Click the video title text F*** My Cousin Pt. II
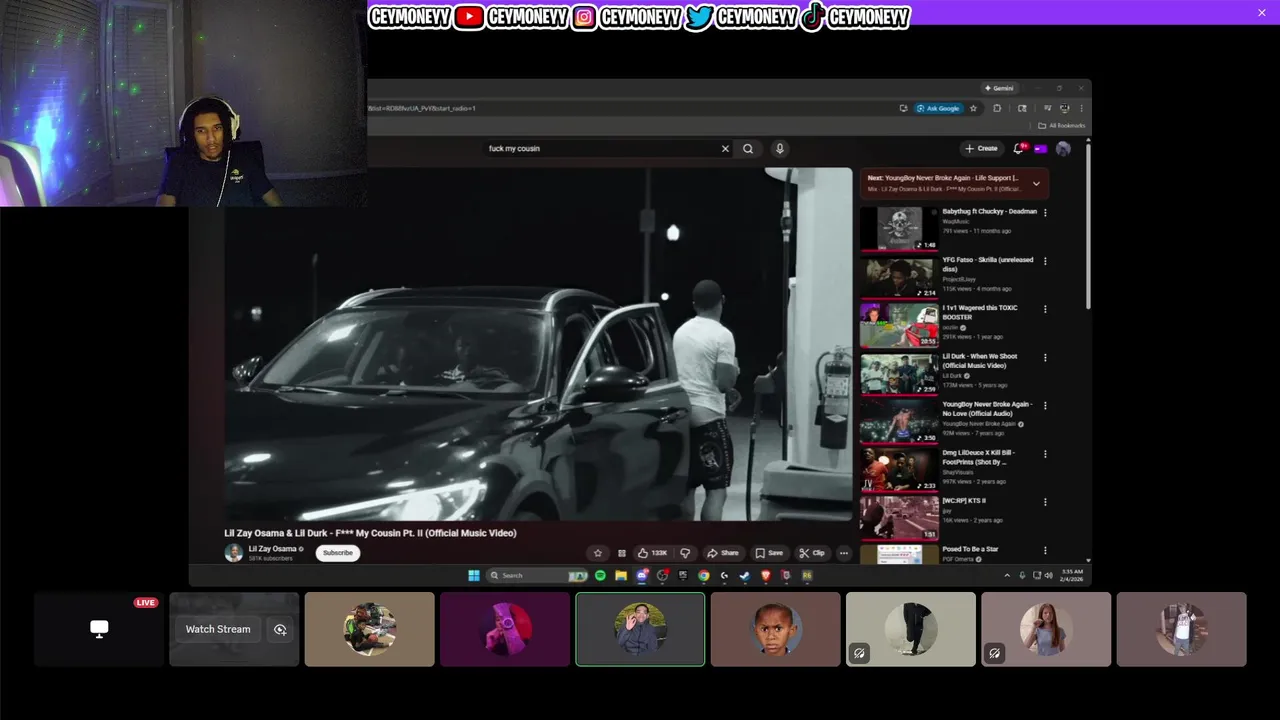 [370, 533]
